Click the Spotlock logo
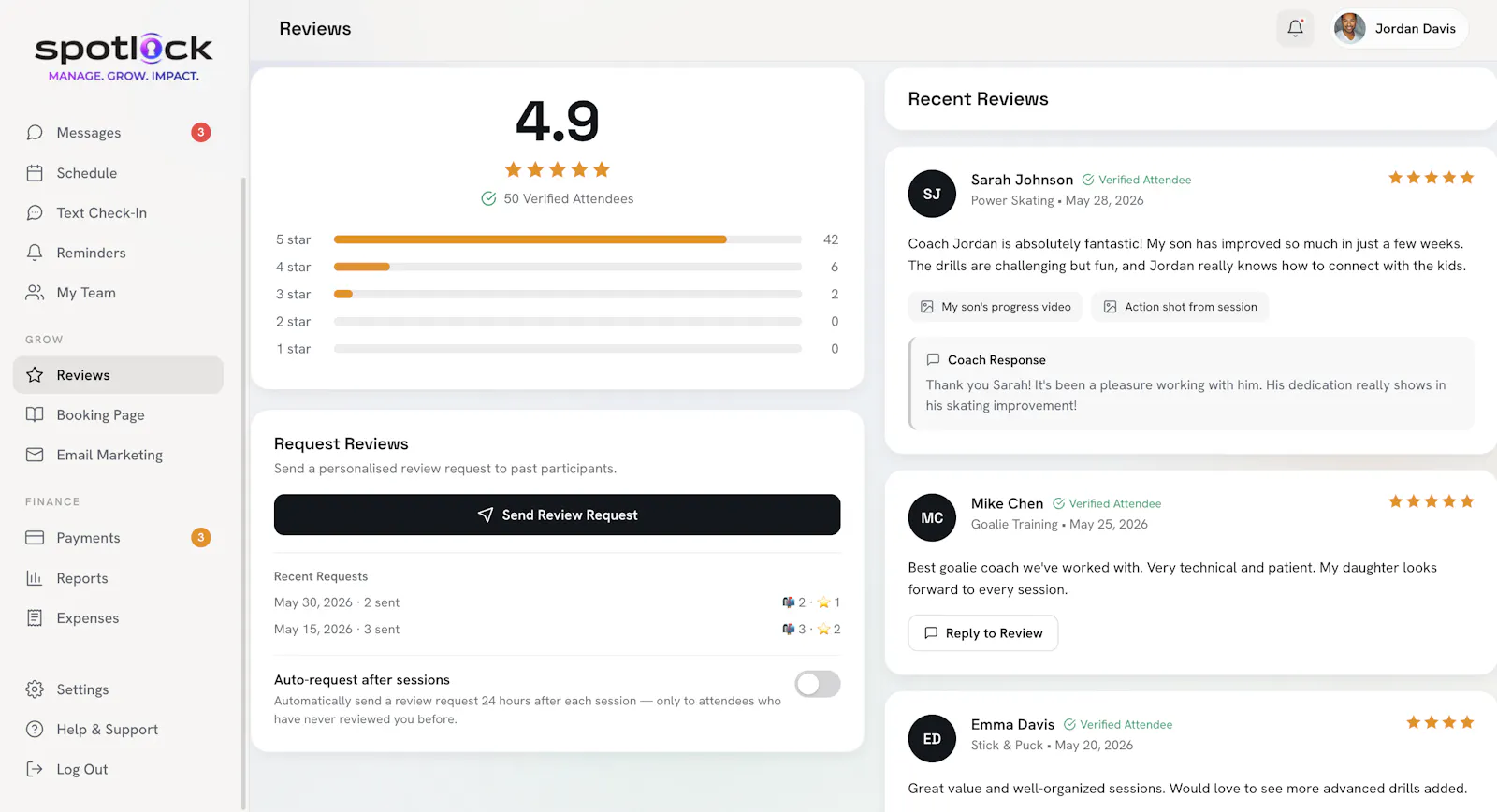Viewport: 1497px width, 812px height. [x=124, y=56]
